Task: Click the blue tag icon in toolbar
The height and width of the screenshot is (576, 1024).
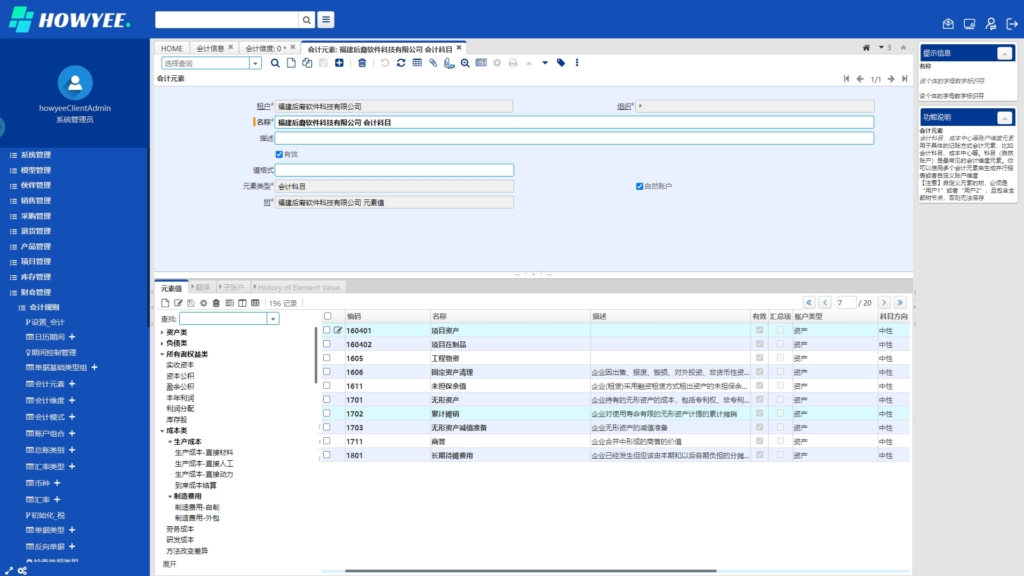Action: point(561,63)
